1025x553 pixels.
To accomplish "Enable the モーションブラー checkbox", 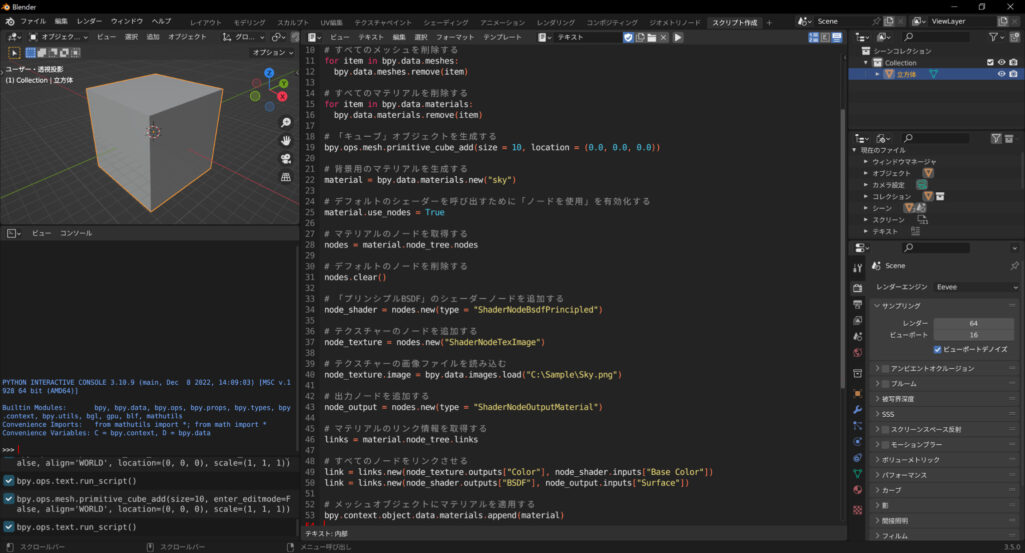I will click(885, 445).
